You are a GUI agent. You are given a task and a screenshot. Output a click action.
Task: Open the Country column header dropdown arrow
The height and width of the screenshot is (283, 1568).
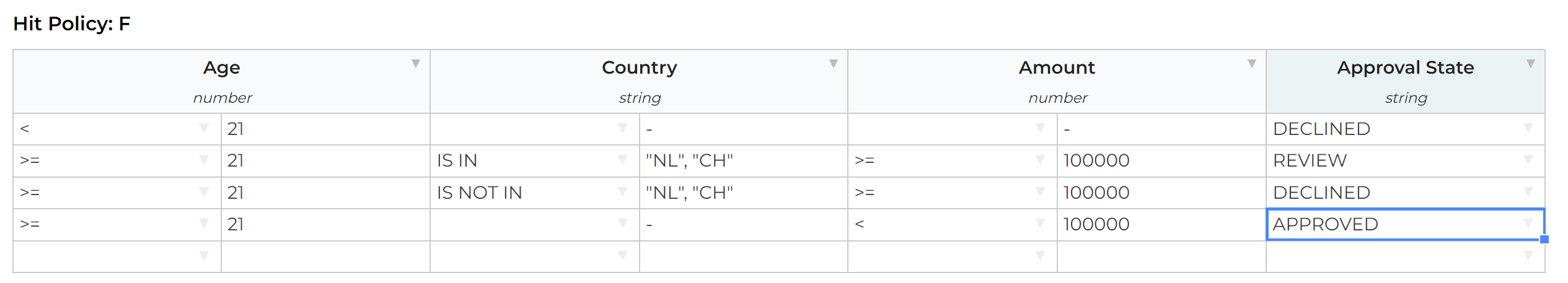point(834,64)
